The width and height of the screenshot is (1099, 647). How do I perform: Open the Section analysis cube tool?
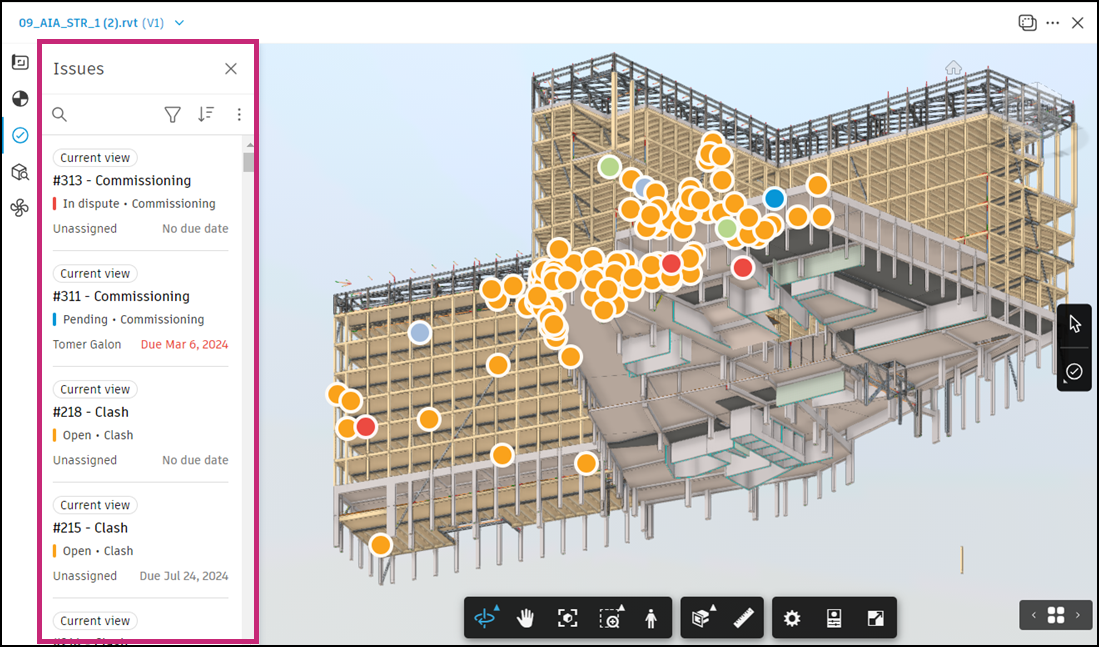(x=702, y=618)
